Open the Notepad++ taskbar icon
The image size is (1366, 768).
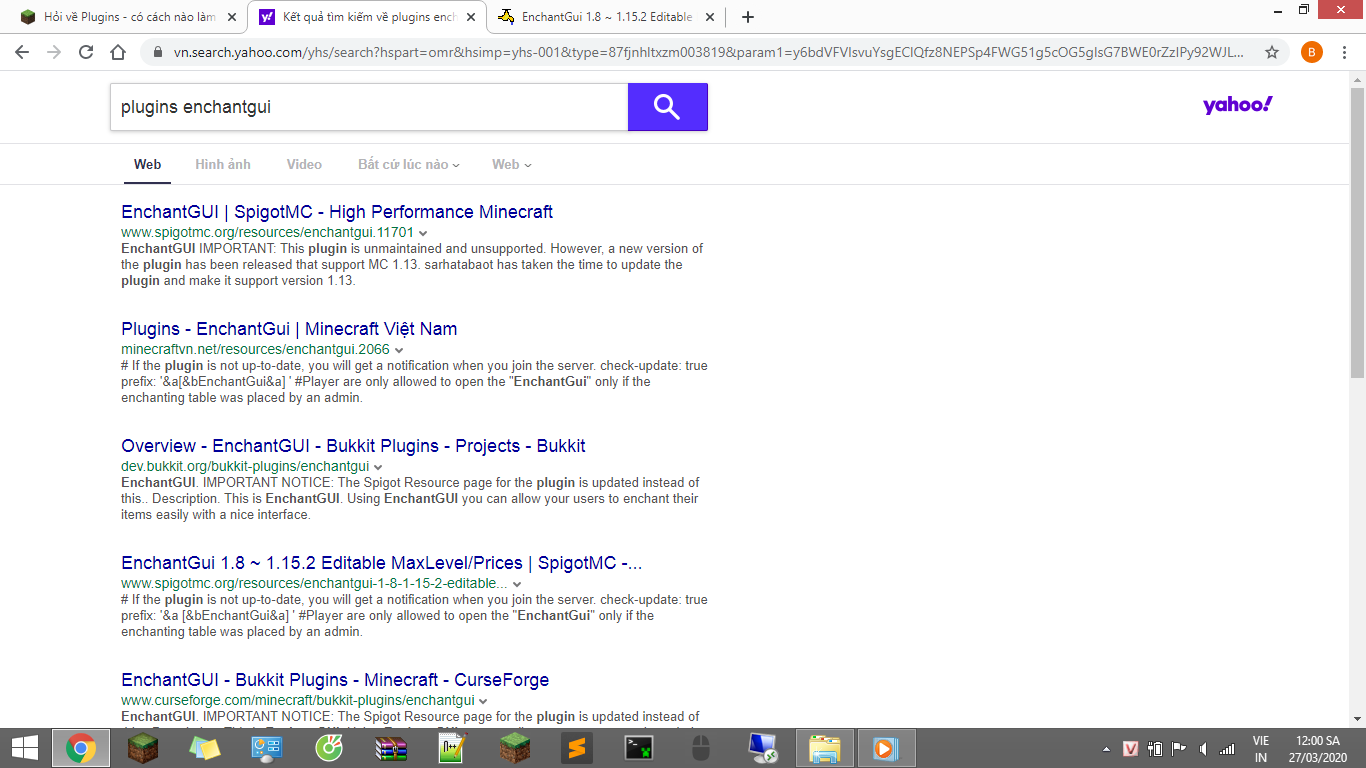click(x=453, y=748)
